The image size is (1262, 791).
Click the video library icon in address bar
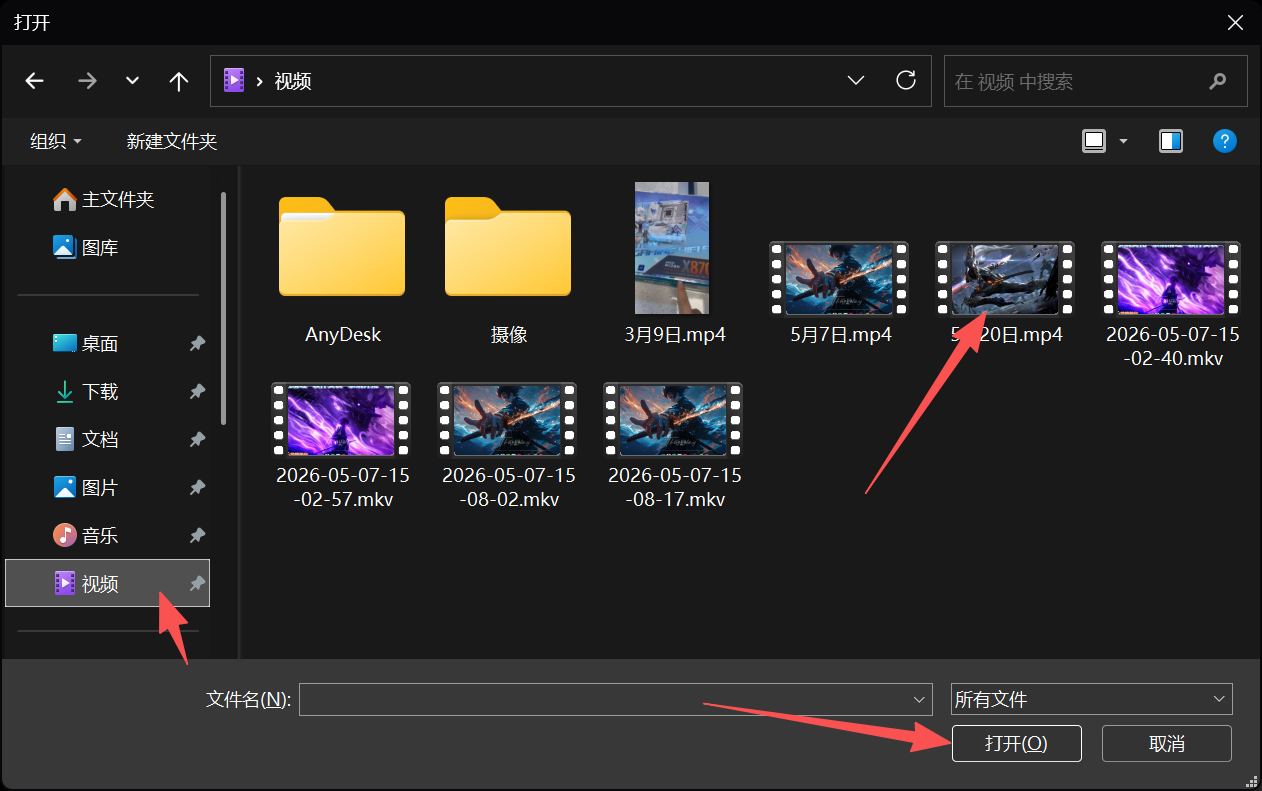[234, 81]
